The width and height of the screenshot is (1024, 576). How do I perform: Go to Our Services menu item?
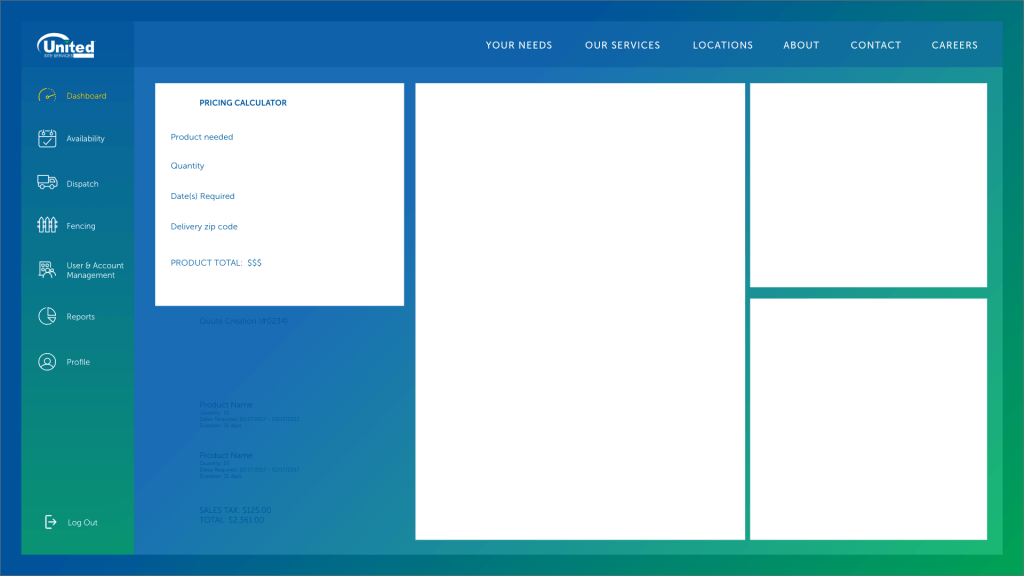click(622, 45)
